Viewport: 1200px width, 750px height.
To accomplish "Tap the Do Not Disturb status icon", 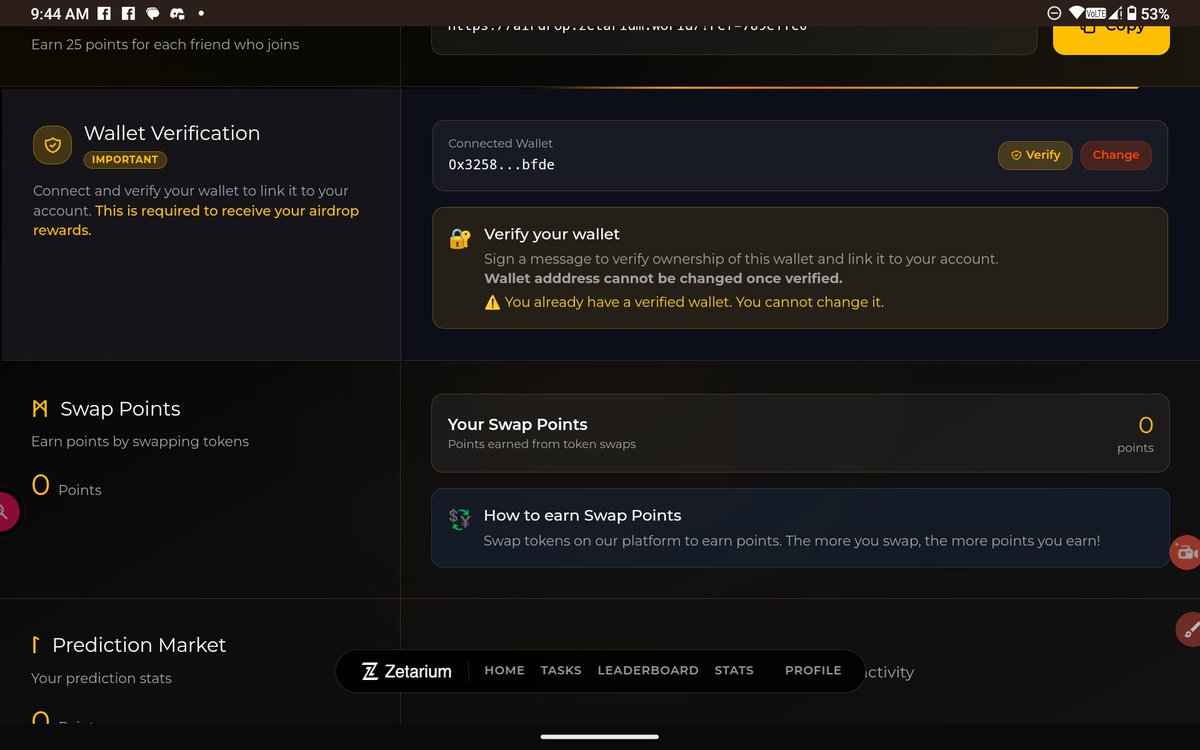I will [x=1053, y=13].
